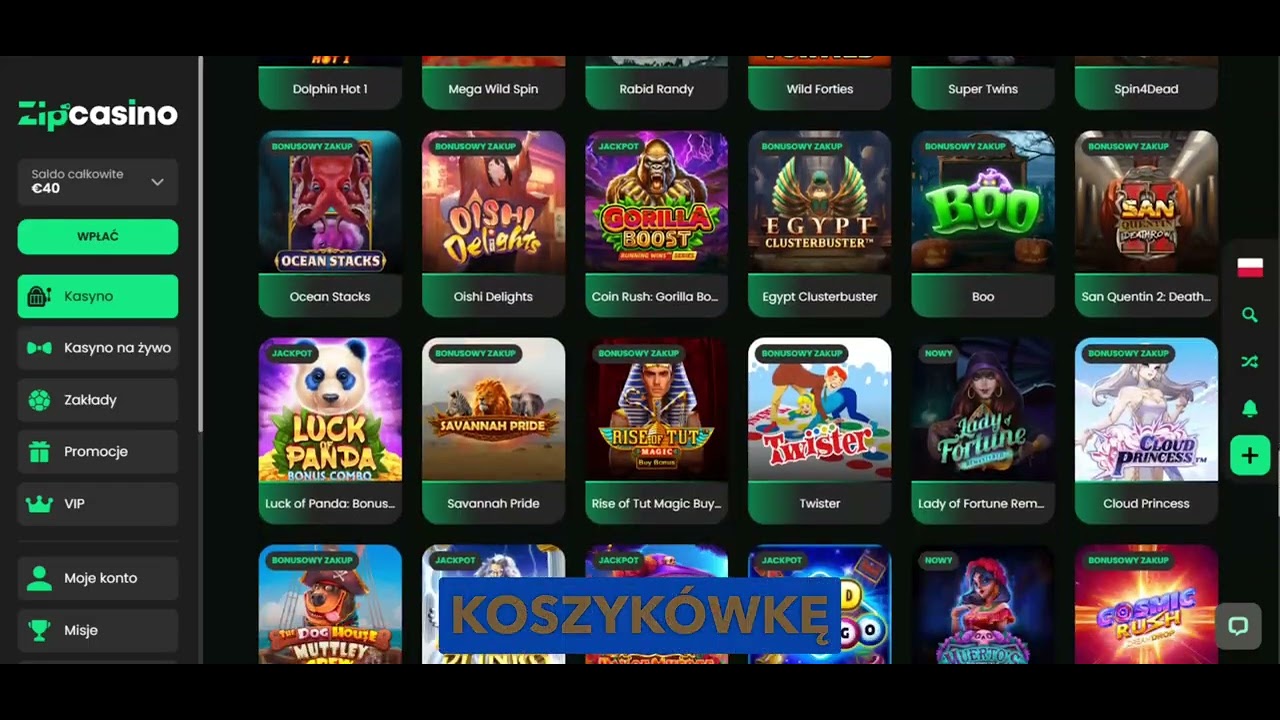Click the Zipcasino logo
The height and width of the screenshot is (720, 1280).
98,115
